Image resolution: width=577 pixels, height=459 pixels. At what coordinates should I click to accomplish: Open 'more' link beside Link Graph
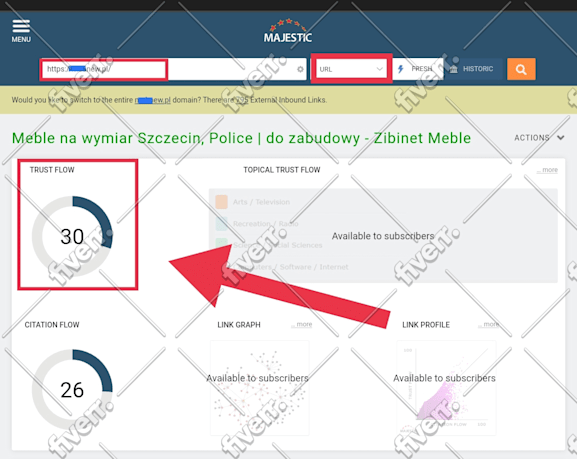pos(302,324)
